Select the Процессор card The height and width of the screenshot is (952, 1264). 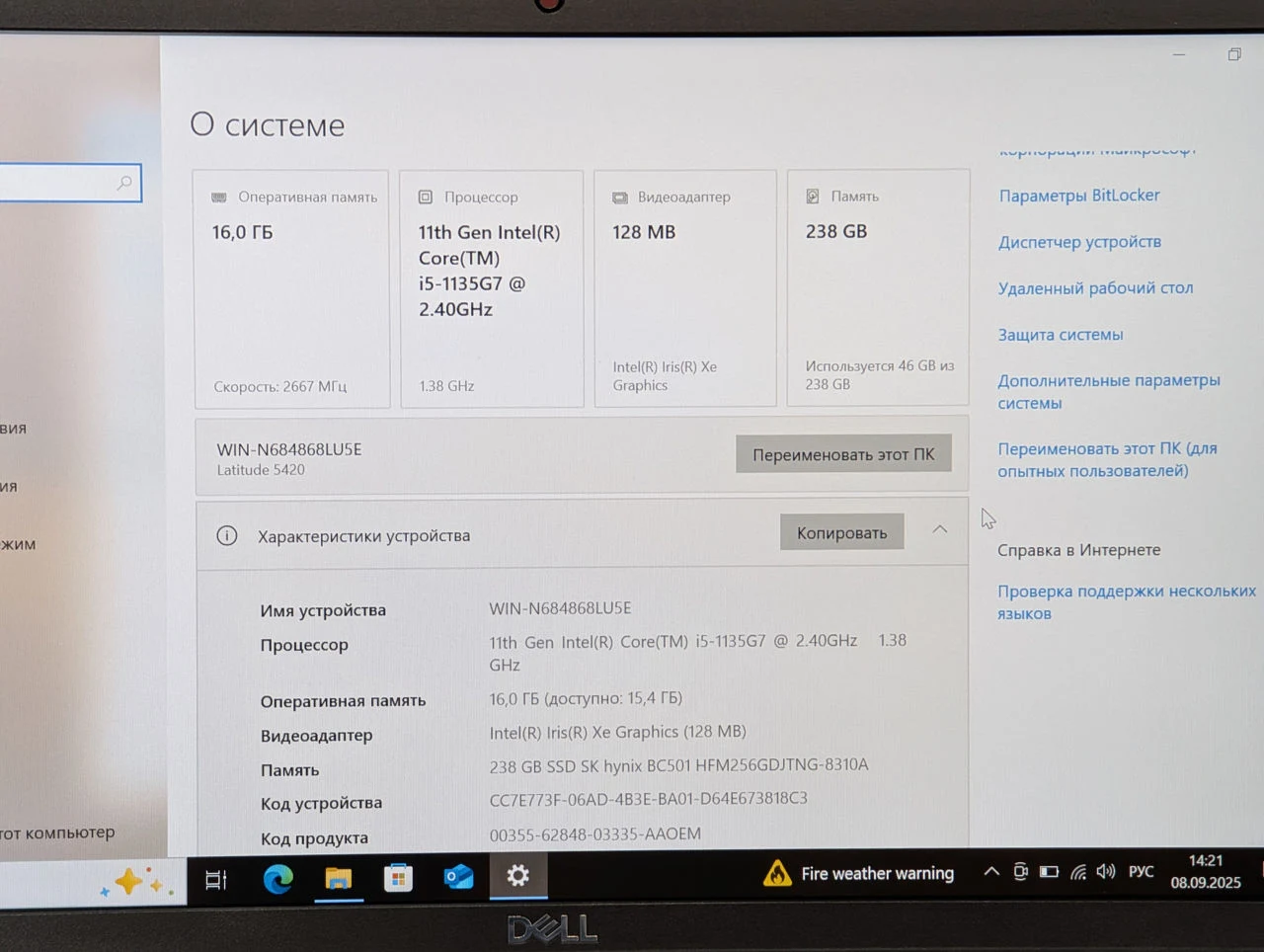(x=492, y=288)
